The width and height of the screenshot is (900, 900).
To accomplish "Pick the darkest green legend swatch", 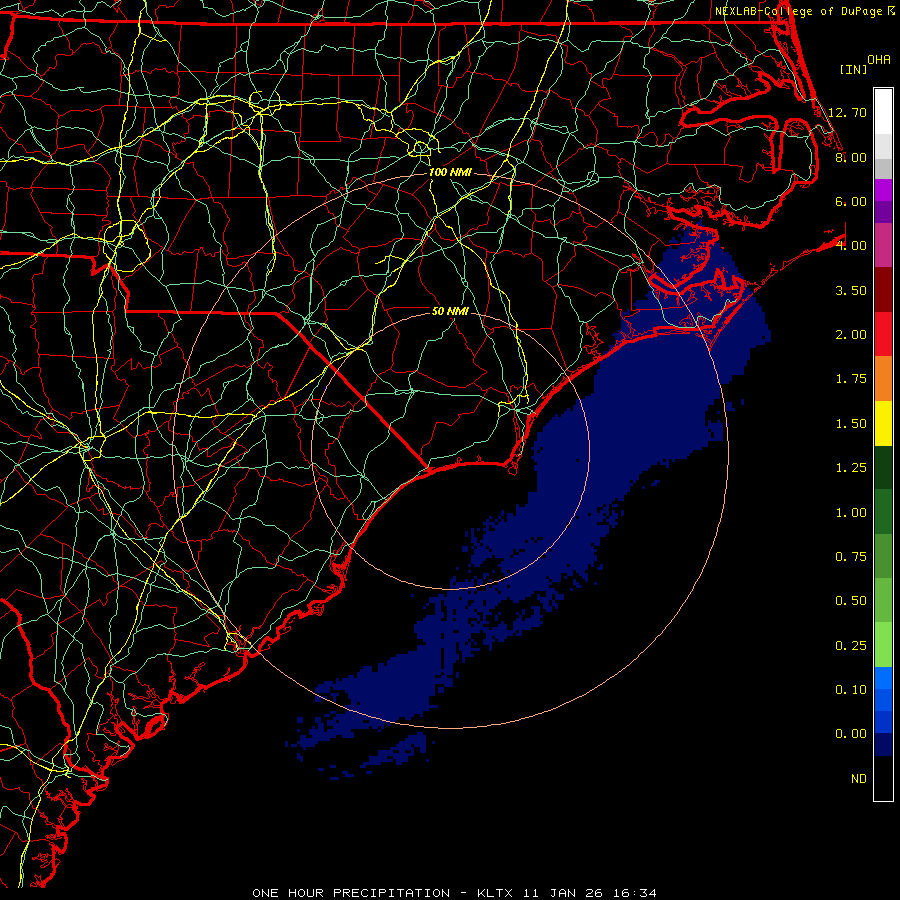I will click(x=883, y=468).
